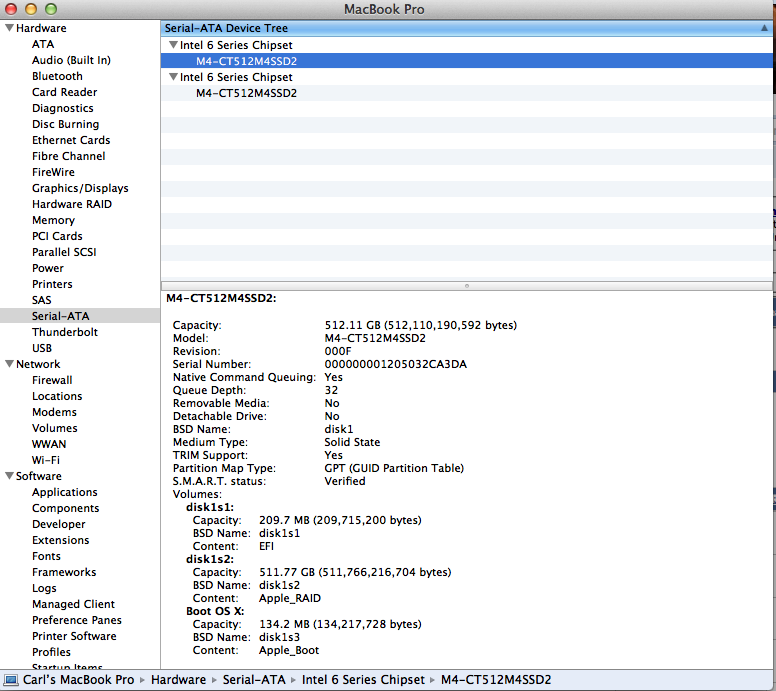Select WWAN under Network

[49, 444]
